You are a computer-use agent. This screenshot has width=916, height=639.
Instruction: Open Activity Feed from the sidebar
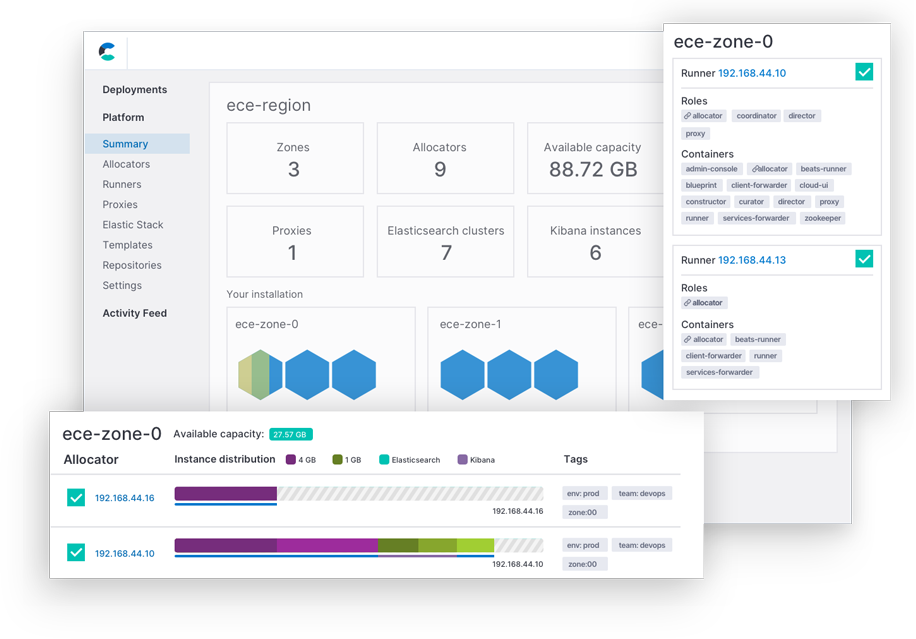tap(134, 313)
